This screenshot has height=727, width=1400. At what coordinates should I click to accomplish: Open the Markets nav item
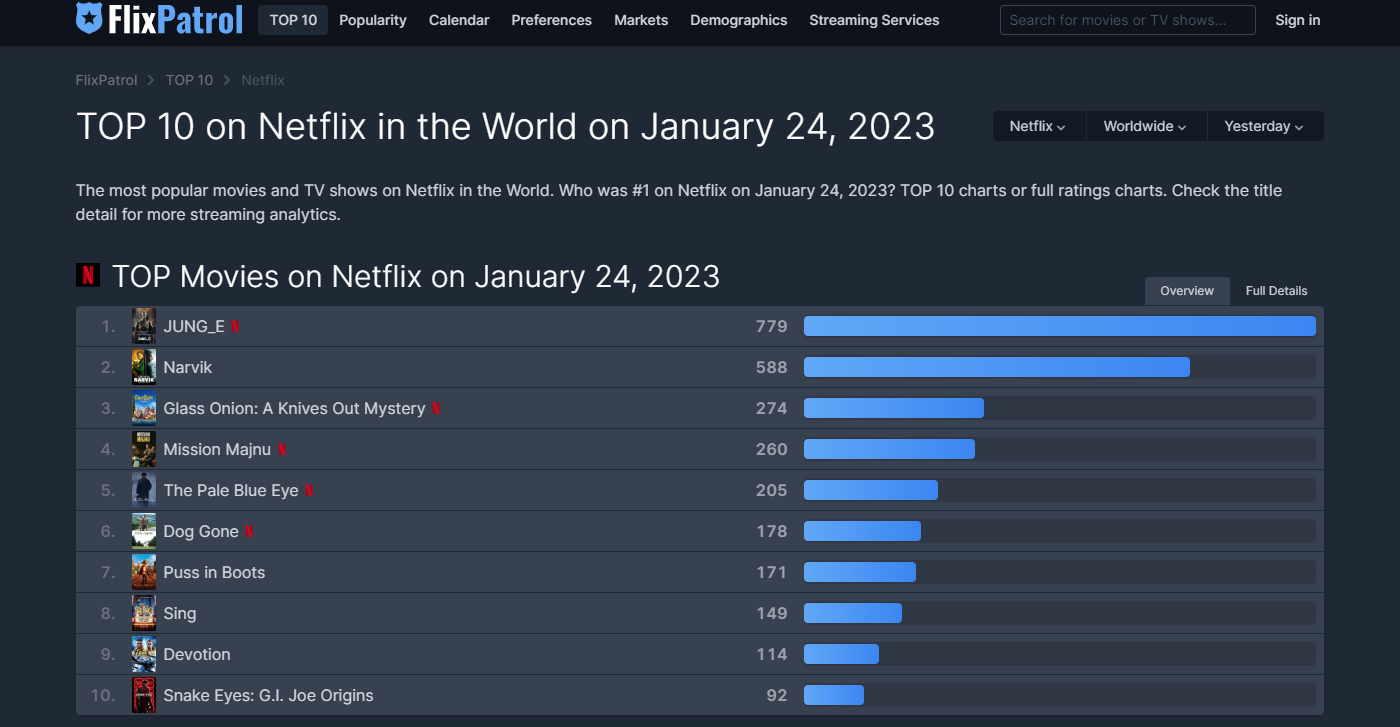click(x=641, y=20)
